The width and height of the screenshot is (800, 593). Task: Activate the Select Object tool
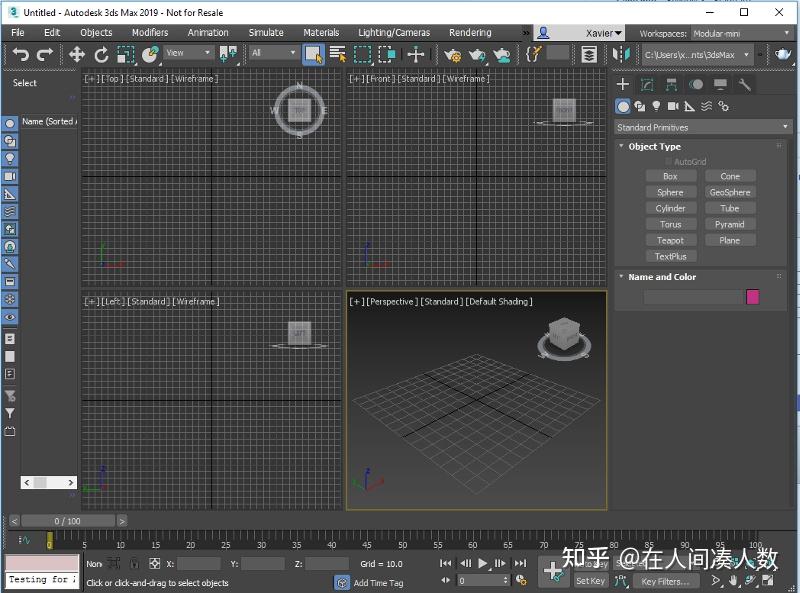[313, 54]
